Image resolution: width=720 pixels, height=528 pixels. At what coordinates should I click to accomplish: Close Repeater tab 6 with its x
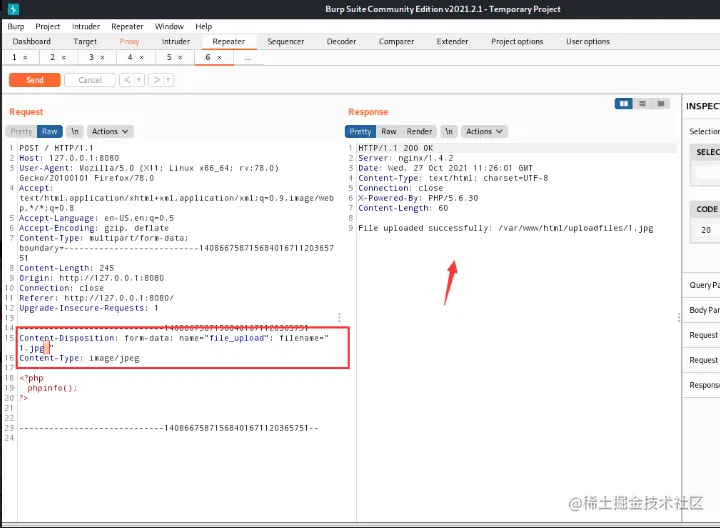point(219,57)
